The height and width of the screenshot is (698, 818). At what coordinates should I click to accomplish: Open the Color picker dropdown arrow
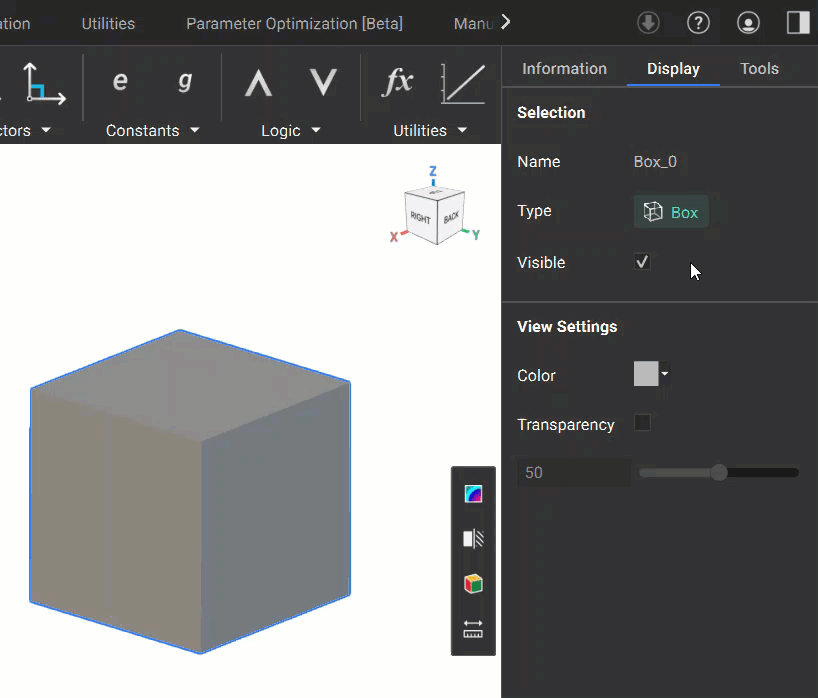665,374
